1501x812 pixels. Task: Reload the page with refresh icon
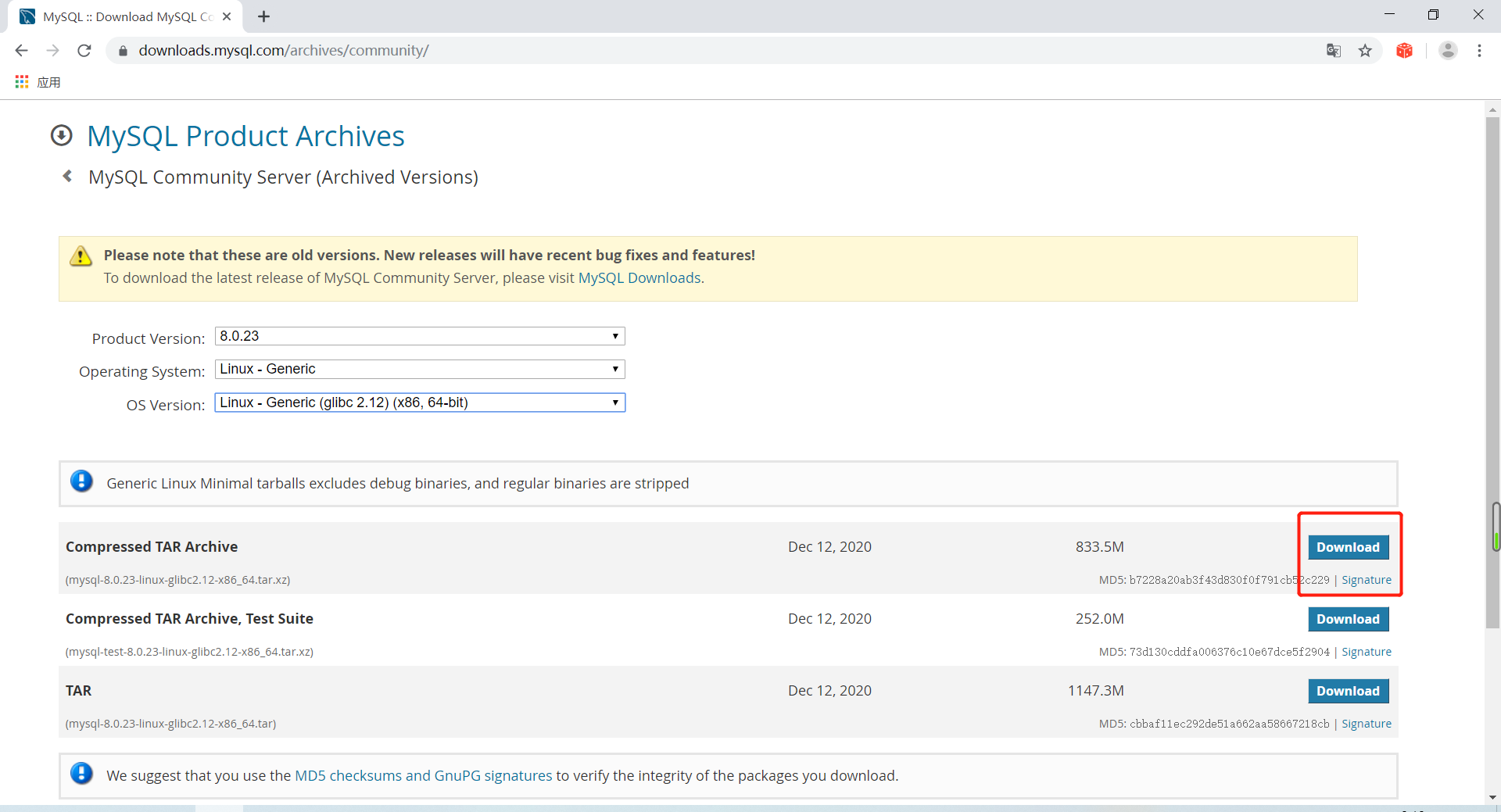[84, 51]
